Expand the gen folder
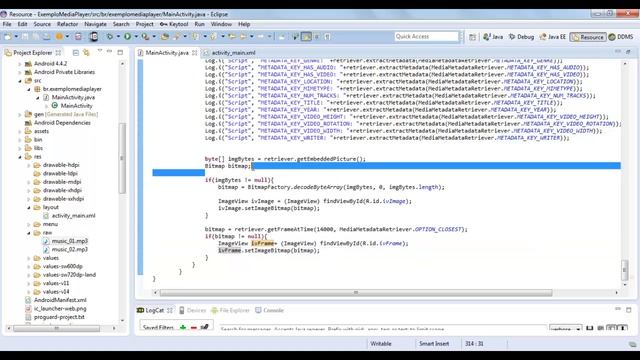Viewport: 640px width, 360px height. click(20, 115)
